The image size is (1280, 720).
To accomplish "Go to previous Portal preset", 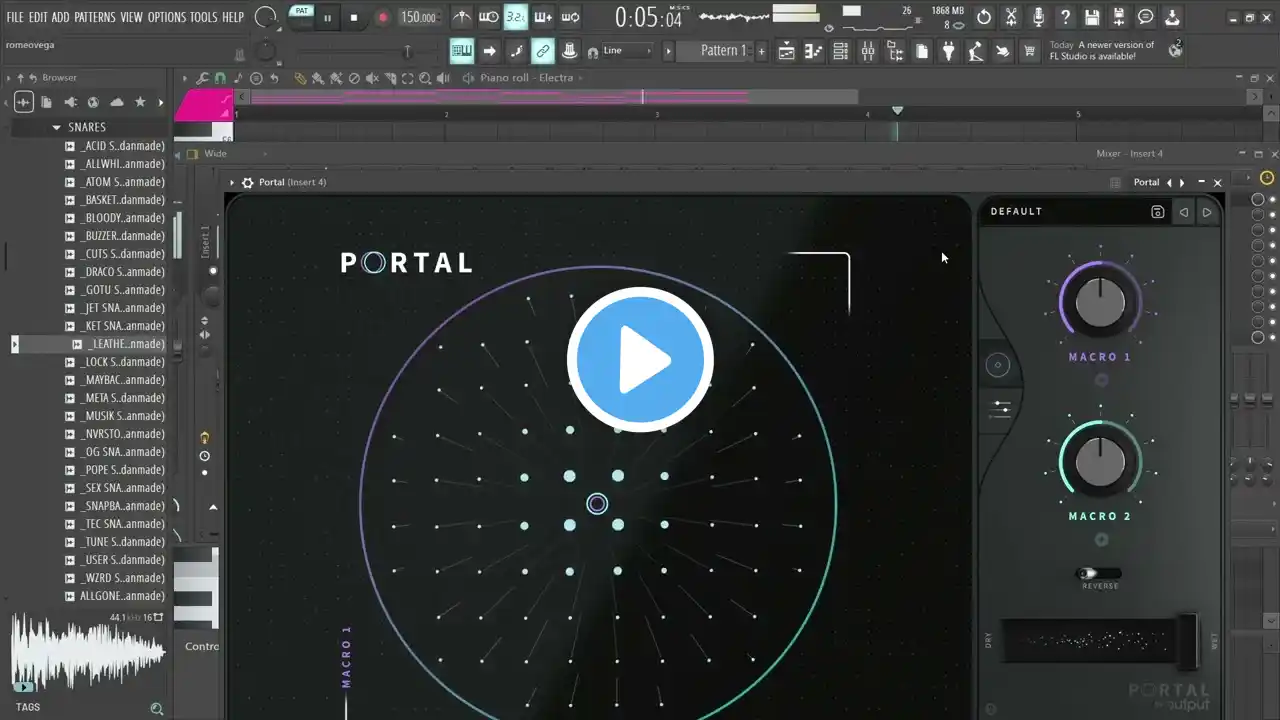I will click(x=1184, y=212).
